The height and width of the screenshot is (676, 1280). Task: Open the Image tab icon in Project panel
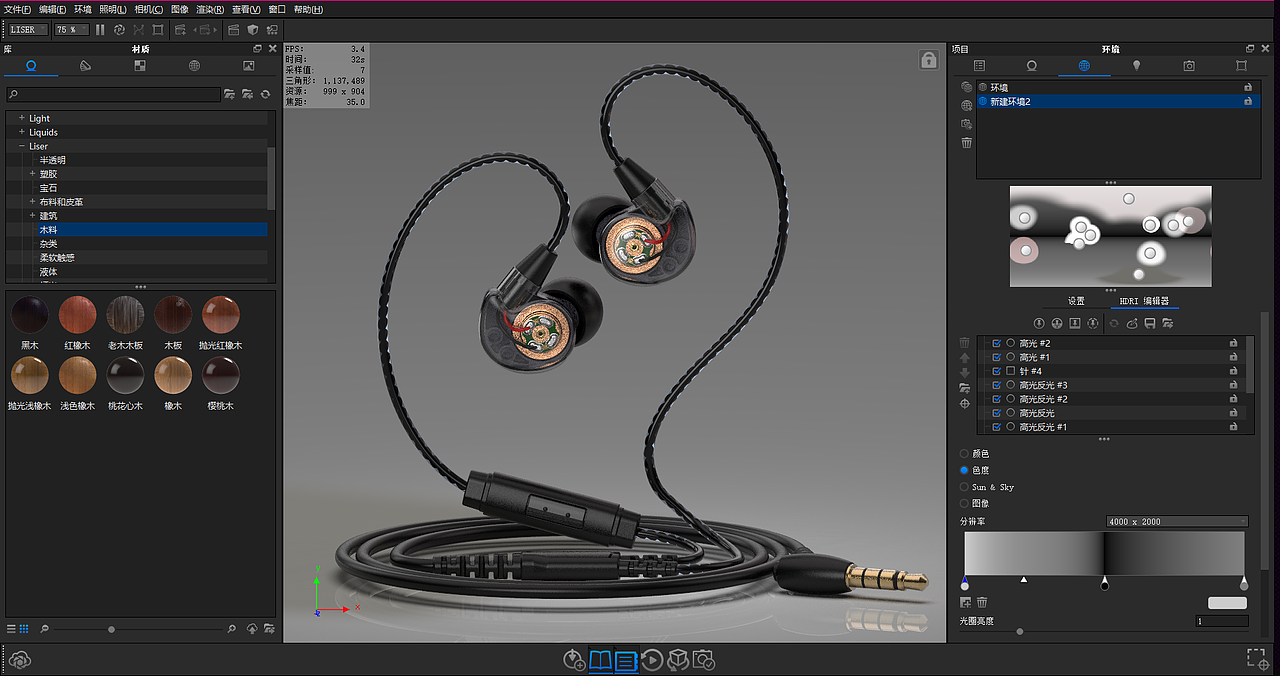(1241, 66)
